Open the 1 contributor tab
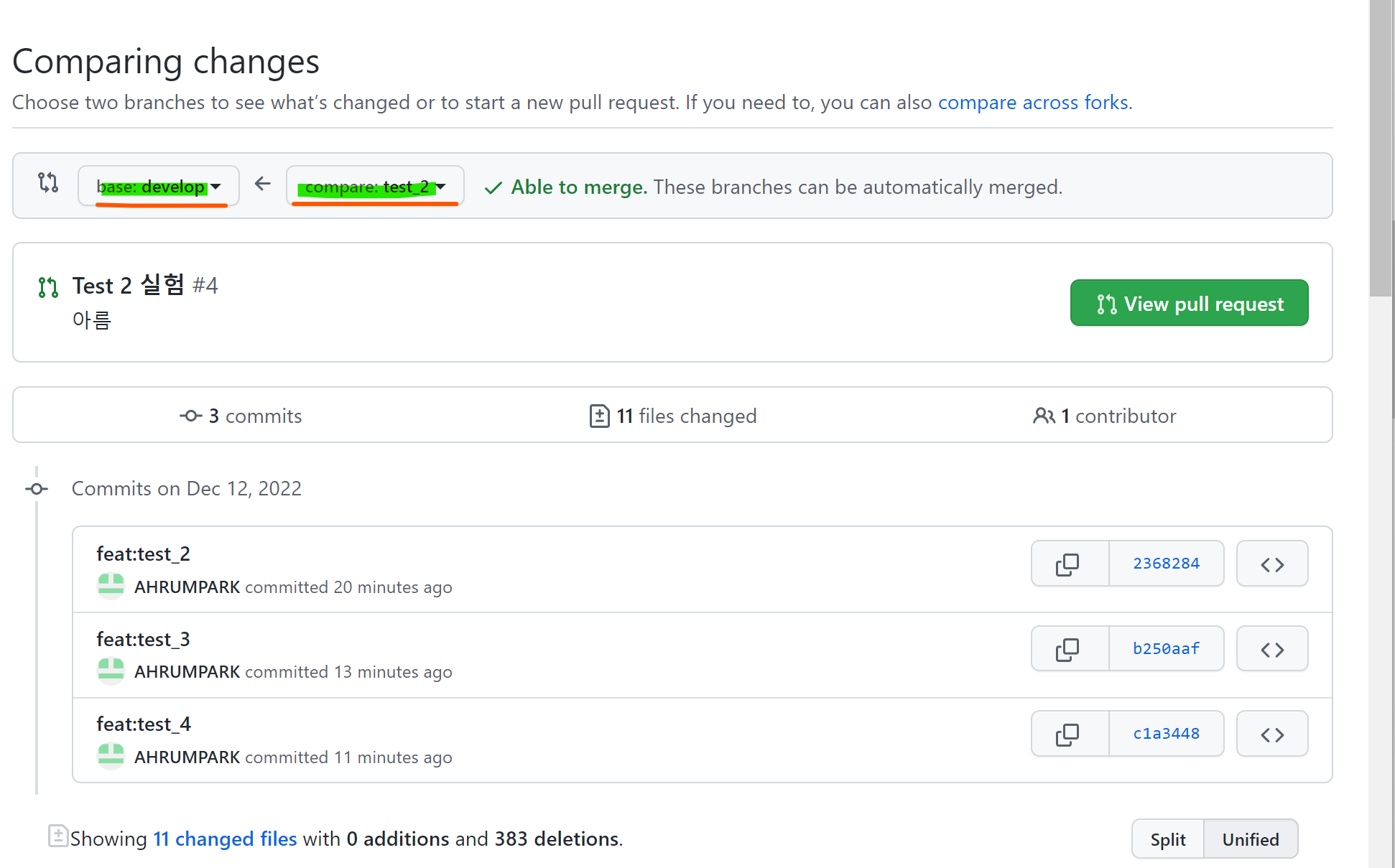This screenshot has height=868, width=1395. (x=1104, y=416)
